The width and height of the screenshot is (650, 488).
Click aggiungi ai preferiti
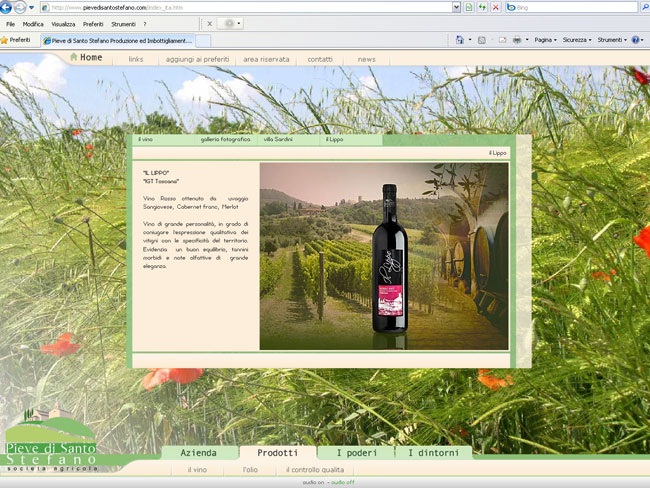pyautogui.click(x=197, y=59)
